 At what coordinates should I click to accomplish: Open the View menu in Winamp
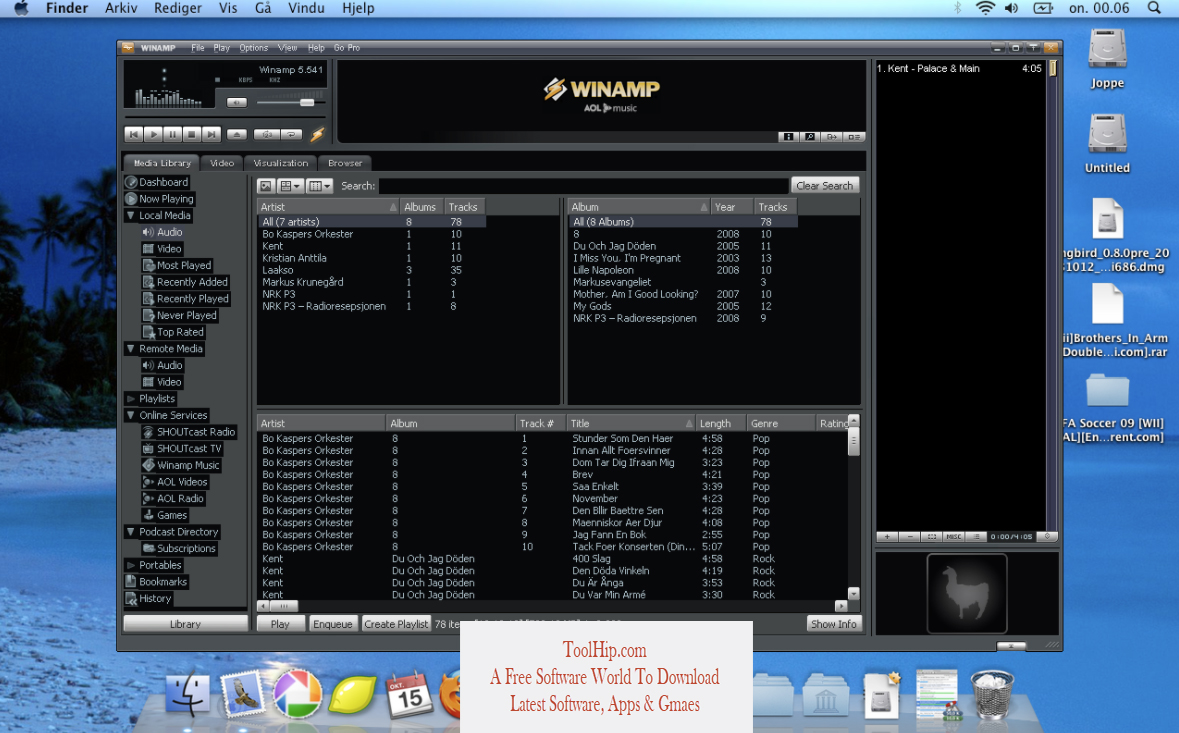[288, 47]
